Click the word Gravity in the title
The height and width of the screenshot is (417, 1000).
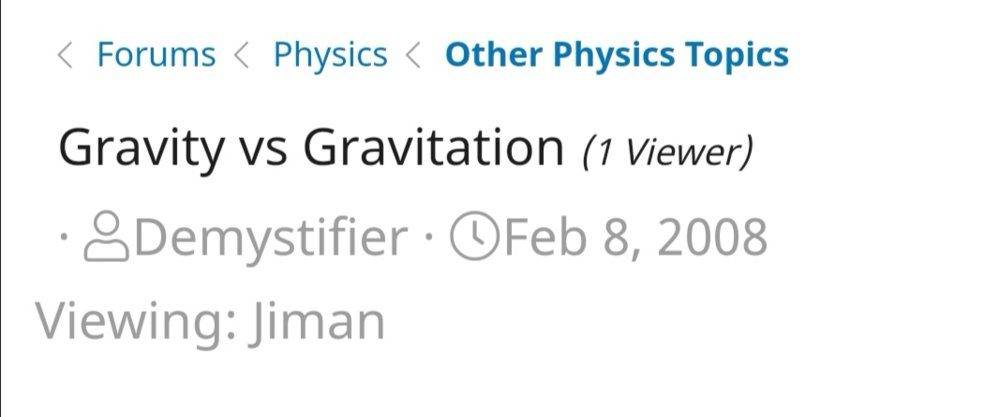pyautogui.click(x=141, y=148)
